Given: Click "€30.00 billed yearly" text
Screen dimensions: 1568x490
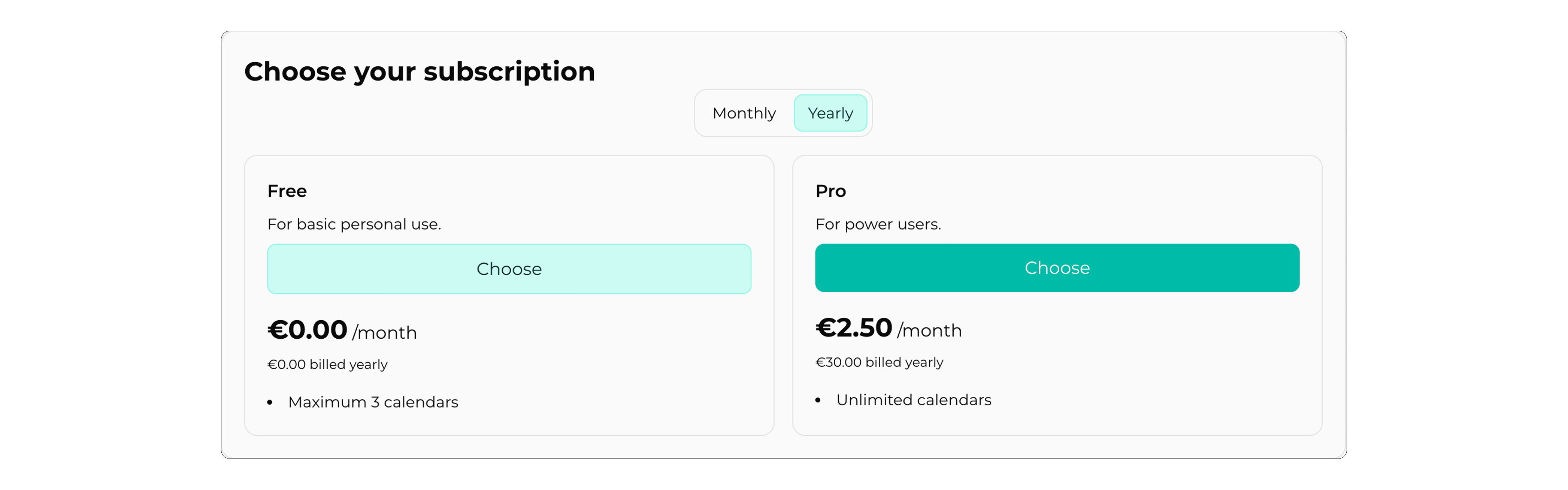Looking at the screenshot, I should (879, 362).
